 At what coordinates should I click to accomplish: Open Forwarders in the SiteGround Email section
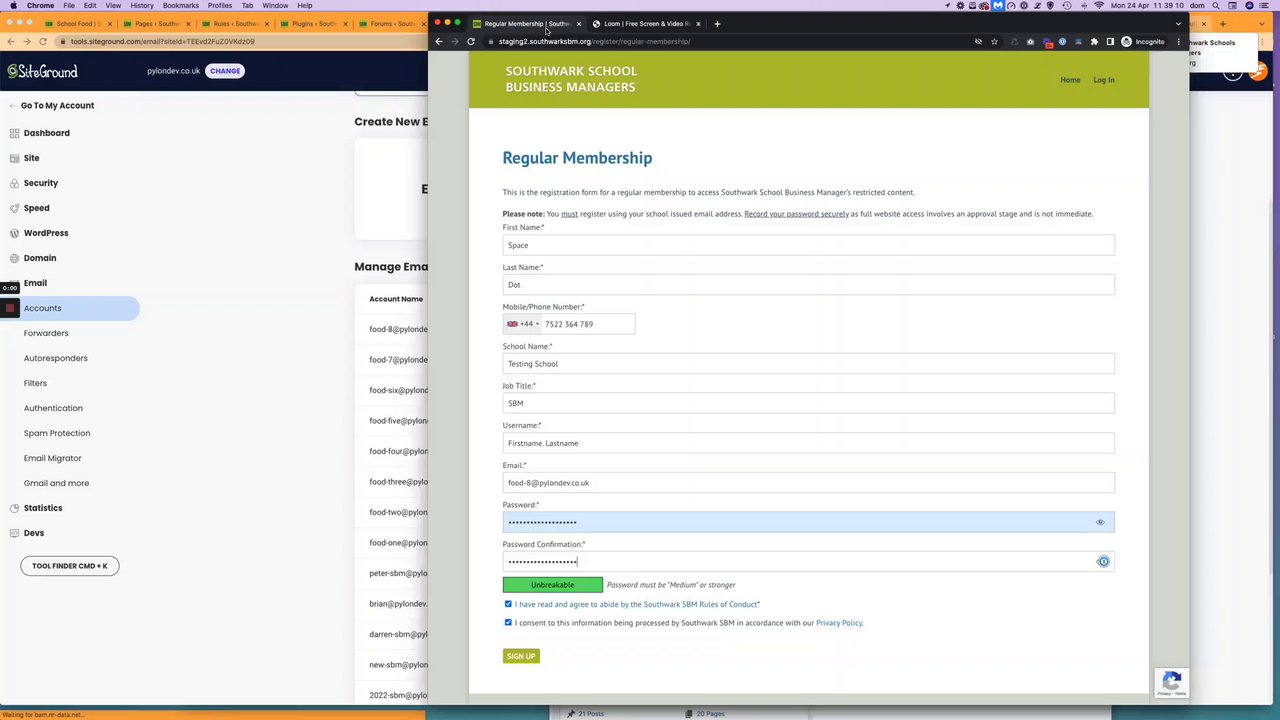(x=46, y=333)
